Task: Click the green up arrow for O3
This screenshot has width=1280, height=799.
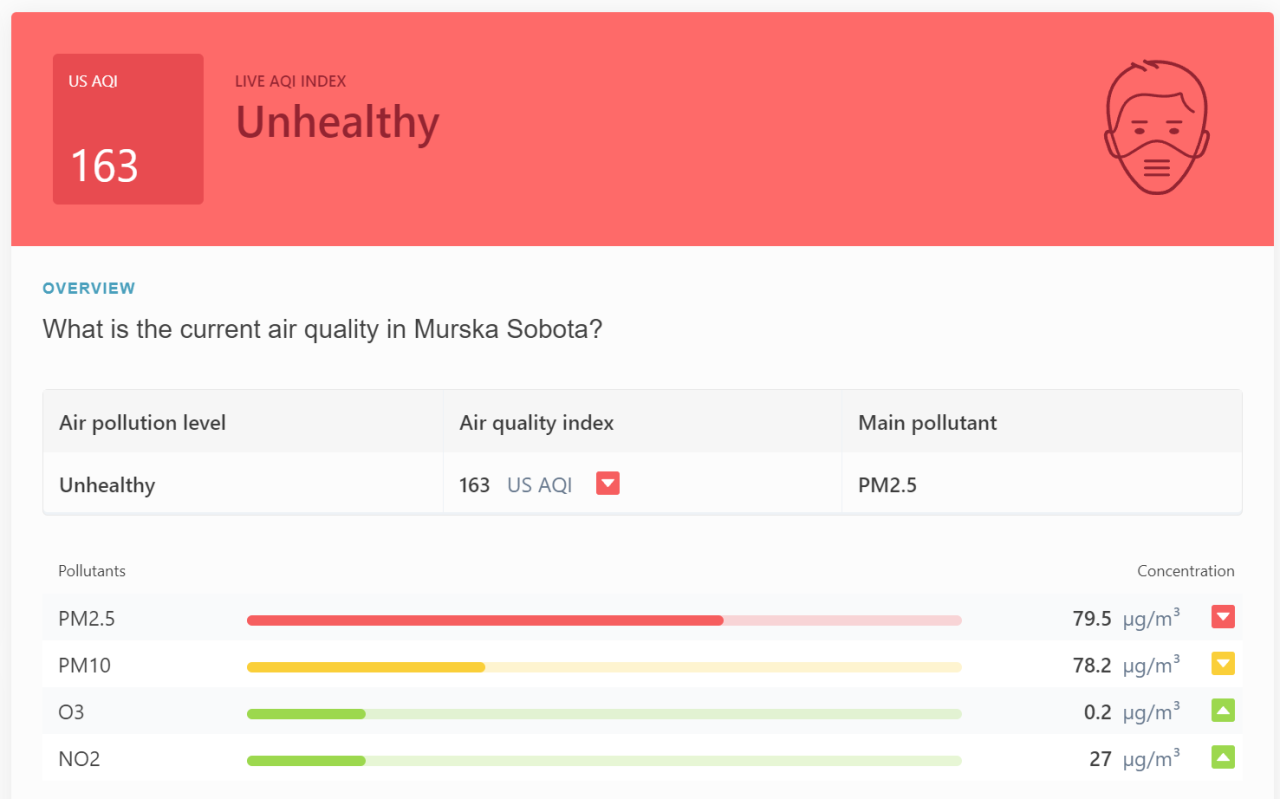Action: [1222, 711]
